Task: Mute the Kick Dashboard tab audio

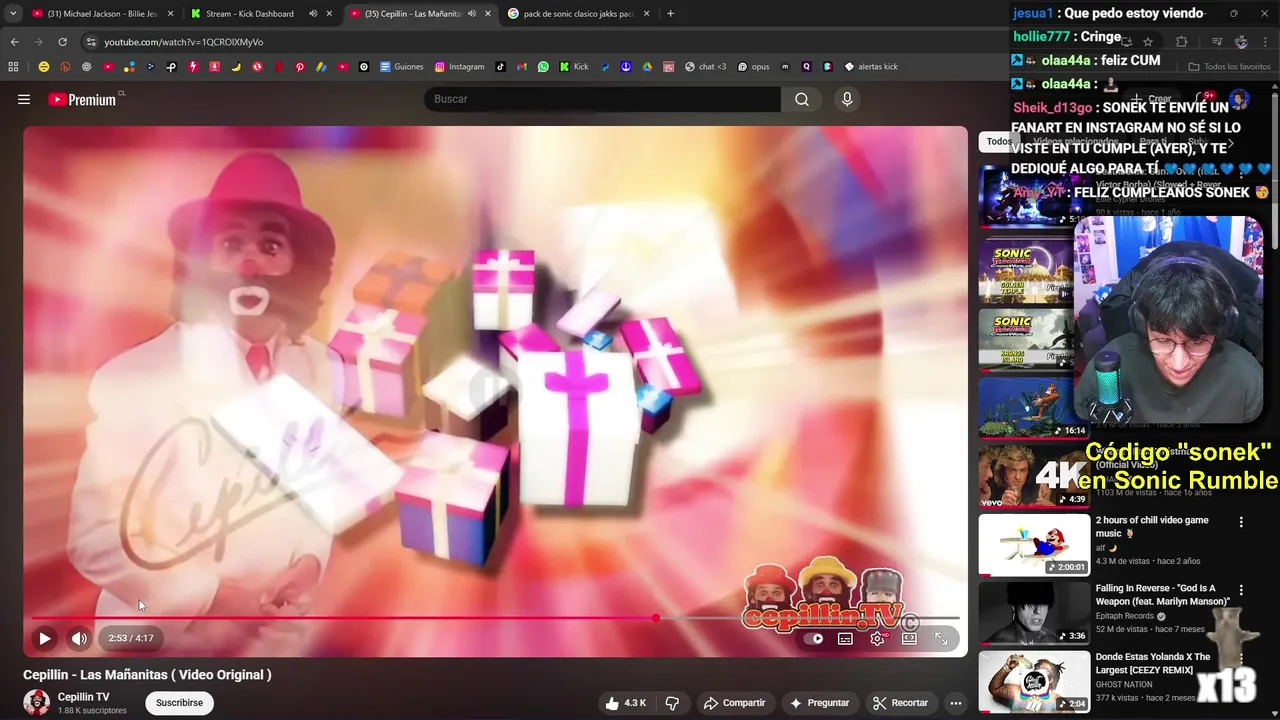Action: [313, 14]
